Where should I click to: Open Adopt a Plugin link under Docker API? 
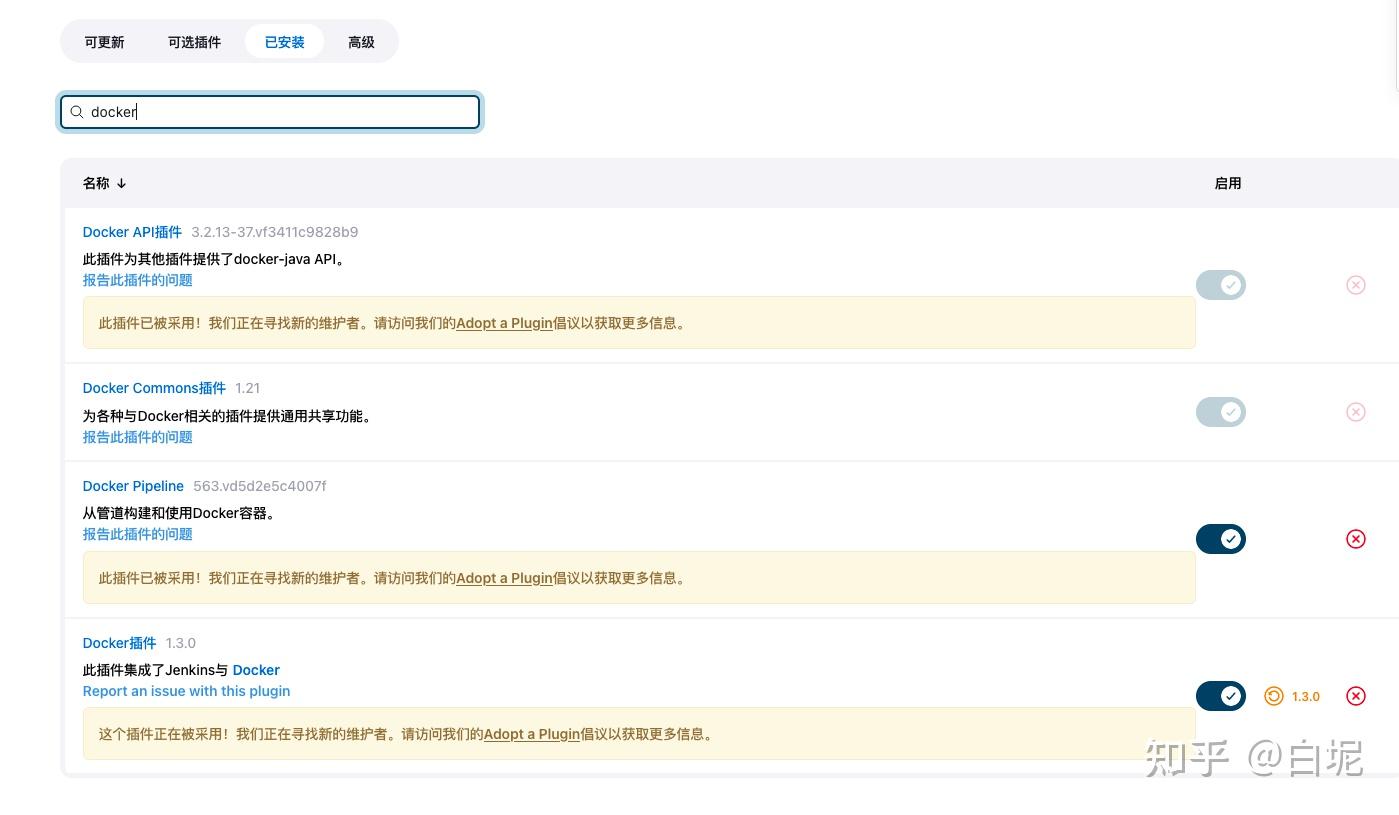(x=504, y=323)
